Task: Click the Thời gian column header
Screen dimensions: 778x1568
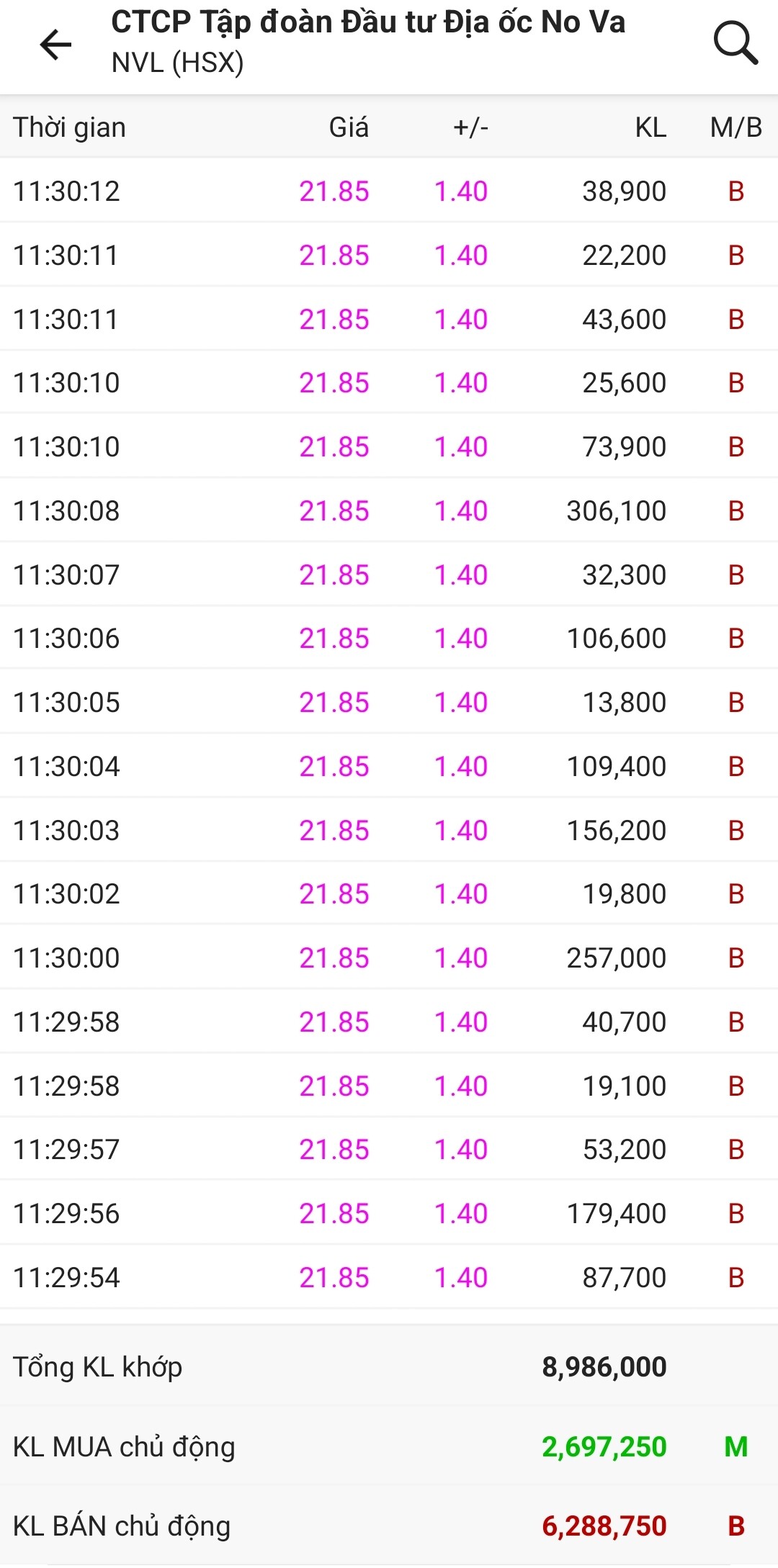Action: click(x=70, y=127)
